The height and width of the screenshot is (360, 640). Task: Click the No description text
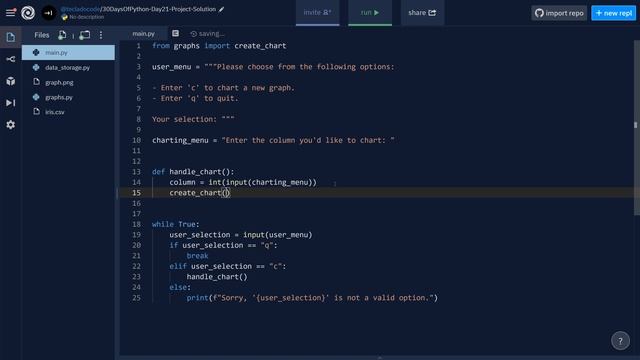point(87,17)
